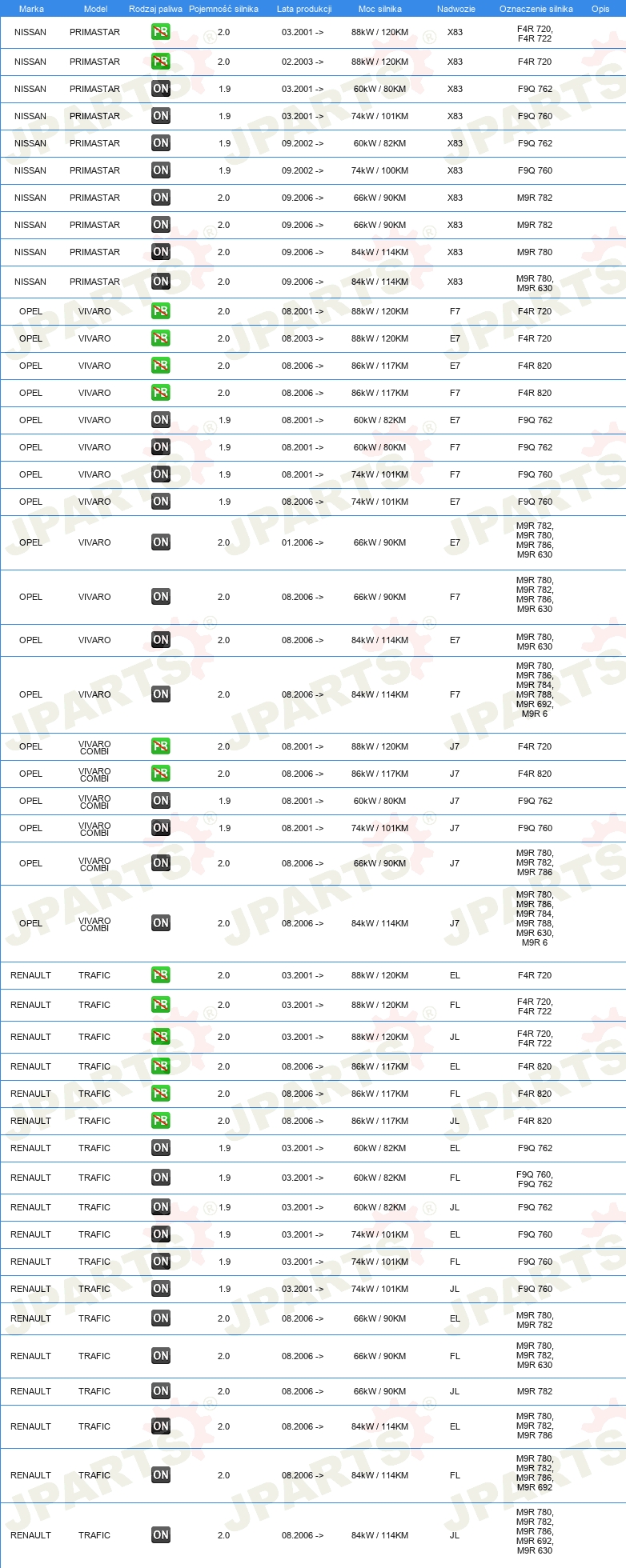Click petrol icon in Opel Vivaro 08.2003 row
This screenshot has height=1568, width=626.
tap(161, 338)
